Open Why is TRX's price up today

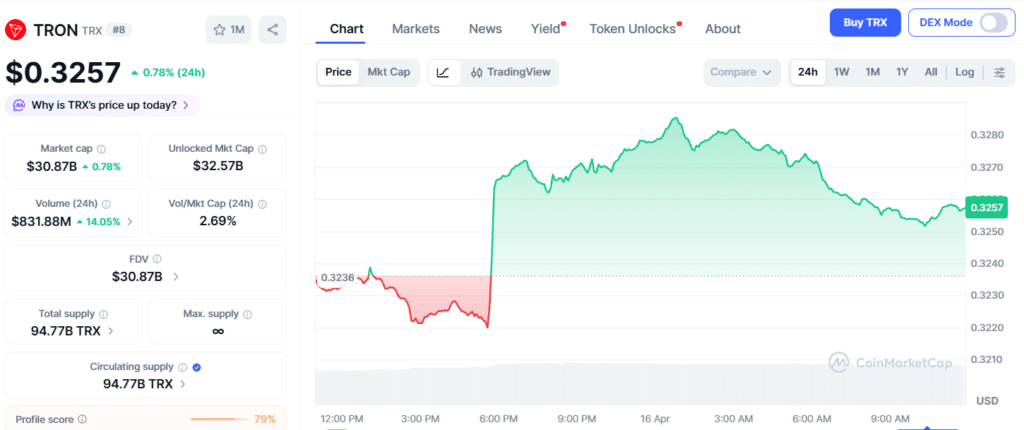pyautogui.click(x=103, y=105)
